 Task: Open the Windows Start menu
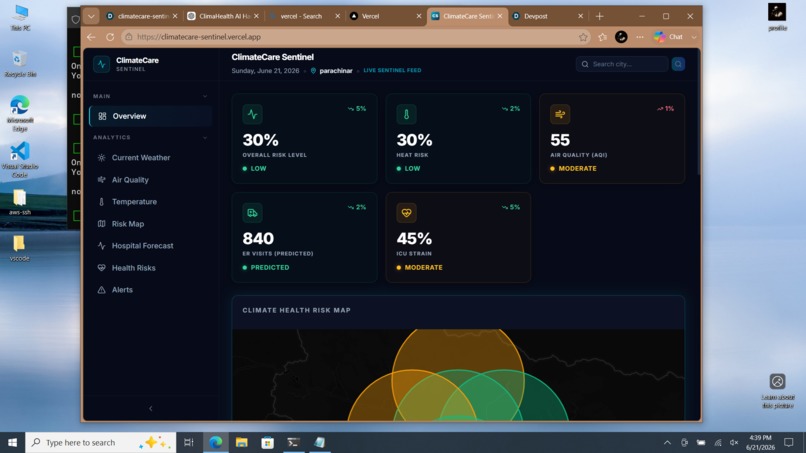pos(12,443)
